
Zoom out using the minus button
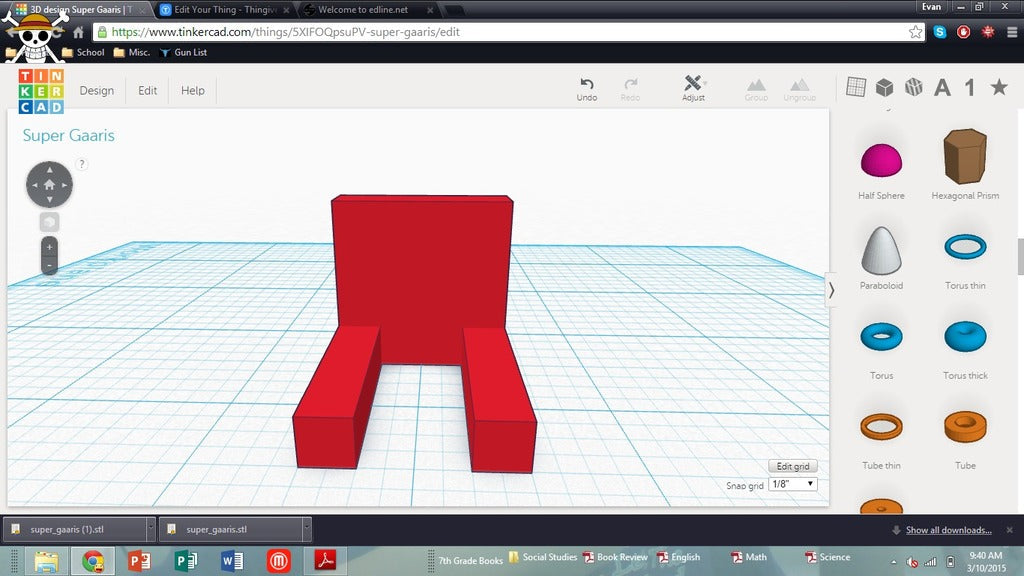click(x=49, y=265)
